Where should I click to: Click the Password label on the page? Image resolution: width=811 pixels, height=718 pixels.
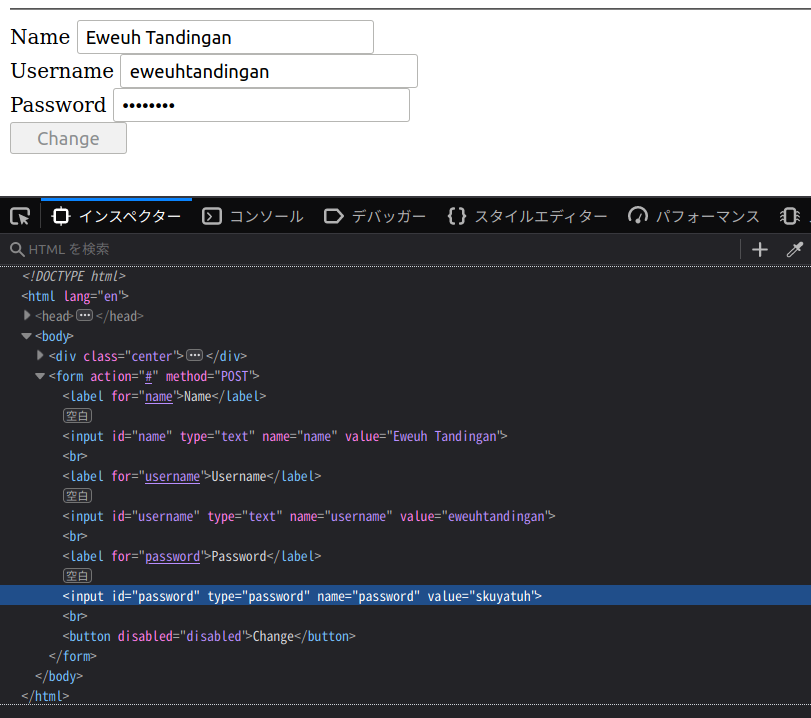point(58,105)
